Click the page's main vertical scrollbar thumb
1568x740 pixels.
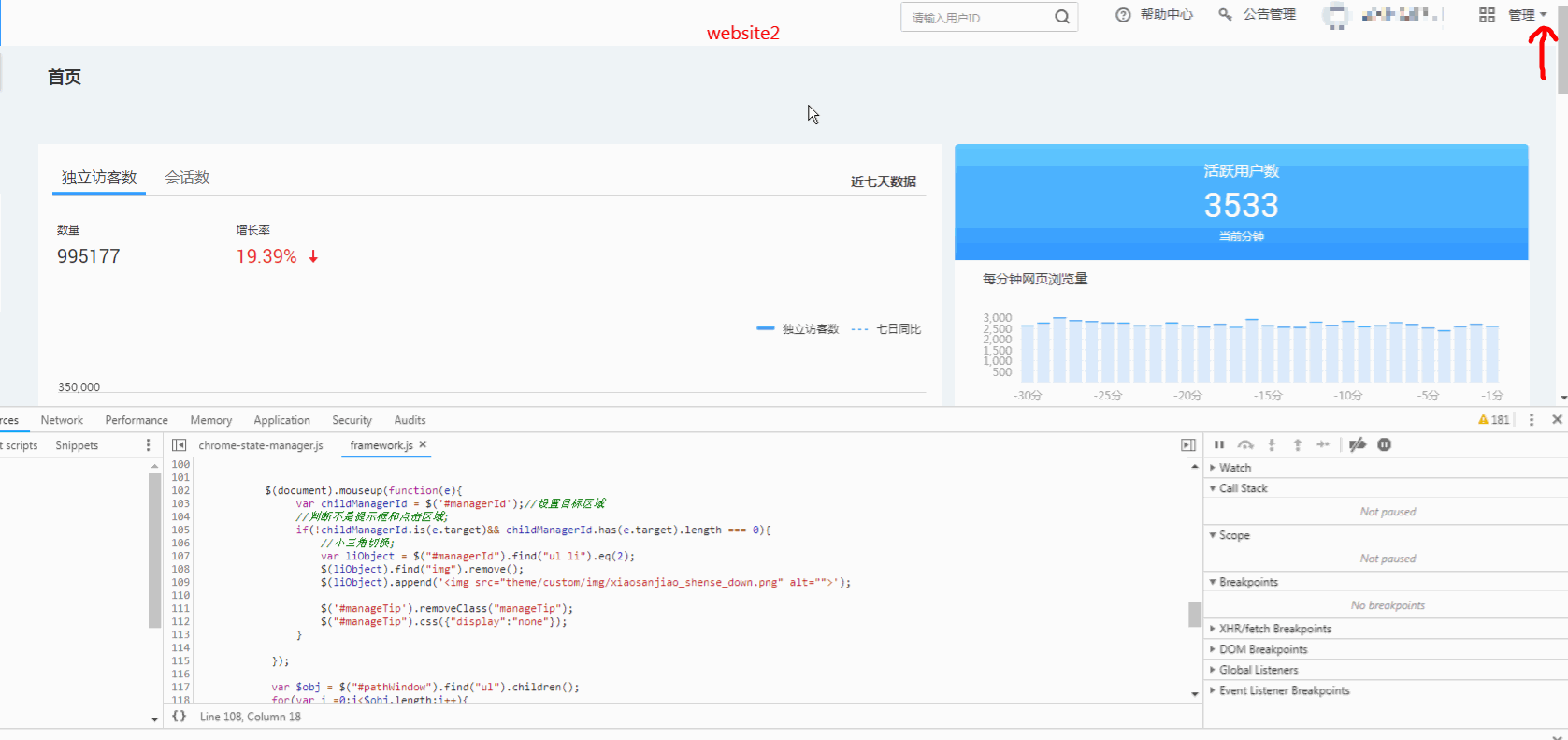click(x=1561, y=49)
